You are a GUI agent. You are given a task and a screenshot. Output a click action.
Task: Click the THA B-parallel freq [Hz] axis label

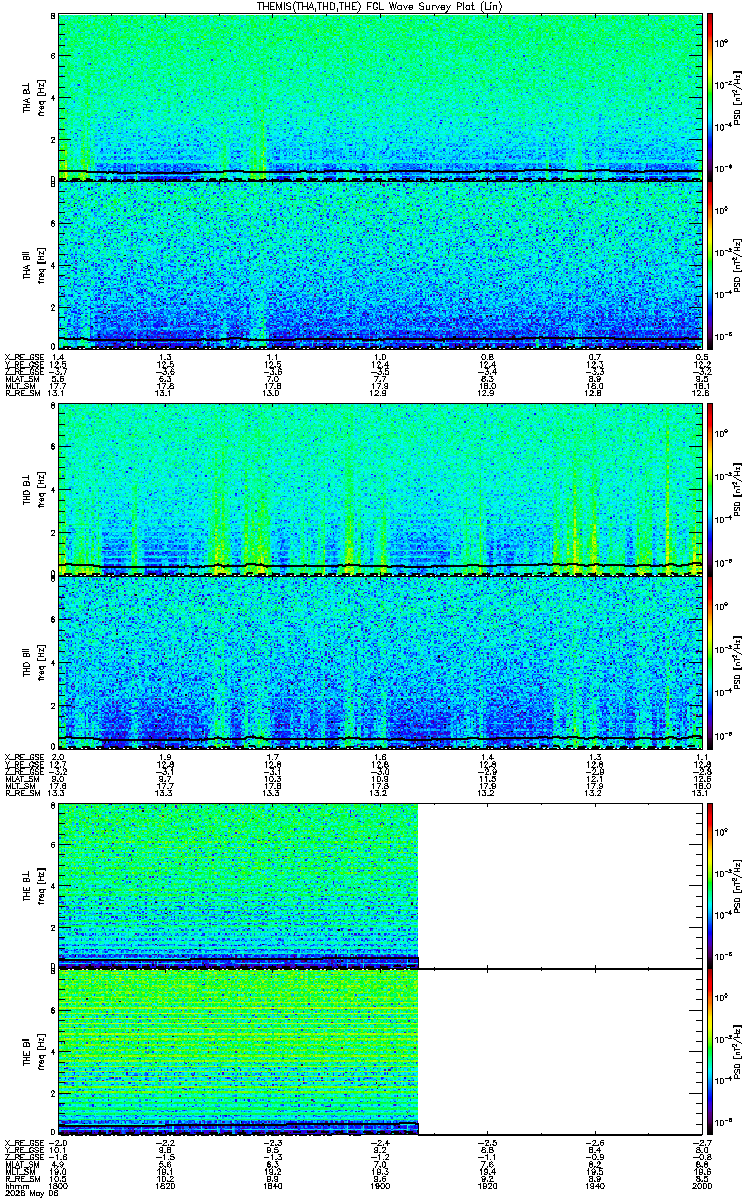point(40,265)
